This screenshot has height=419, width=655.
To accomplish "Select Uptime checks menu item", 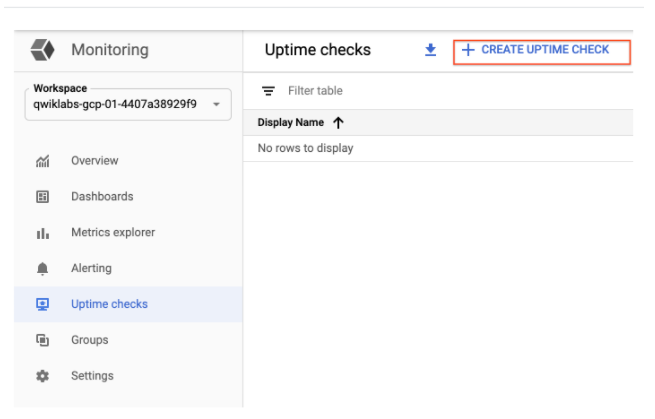I will click(128, 305).
